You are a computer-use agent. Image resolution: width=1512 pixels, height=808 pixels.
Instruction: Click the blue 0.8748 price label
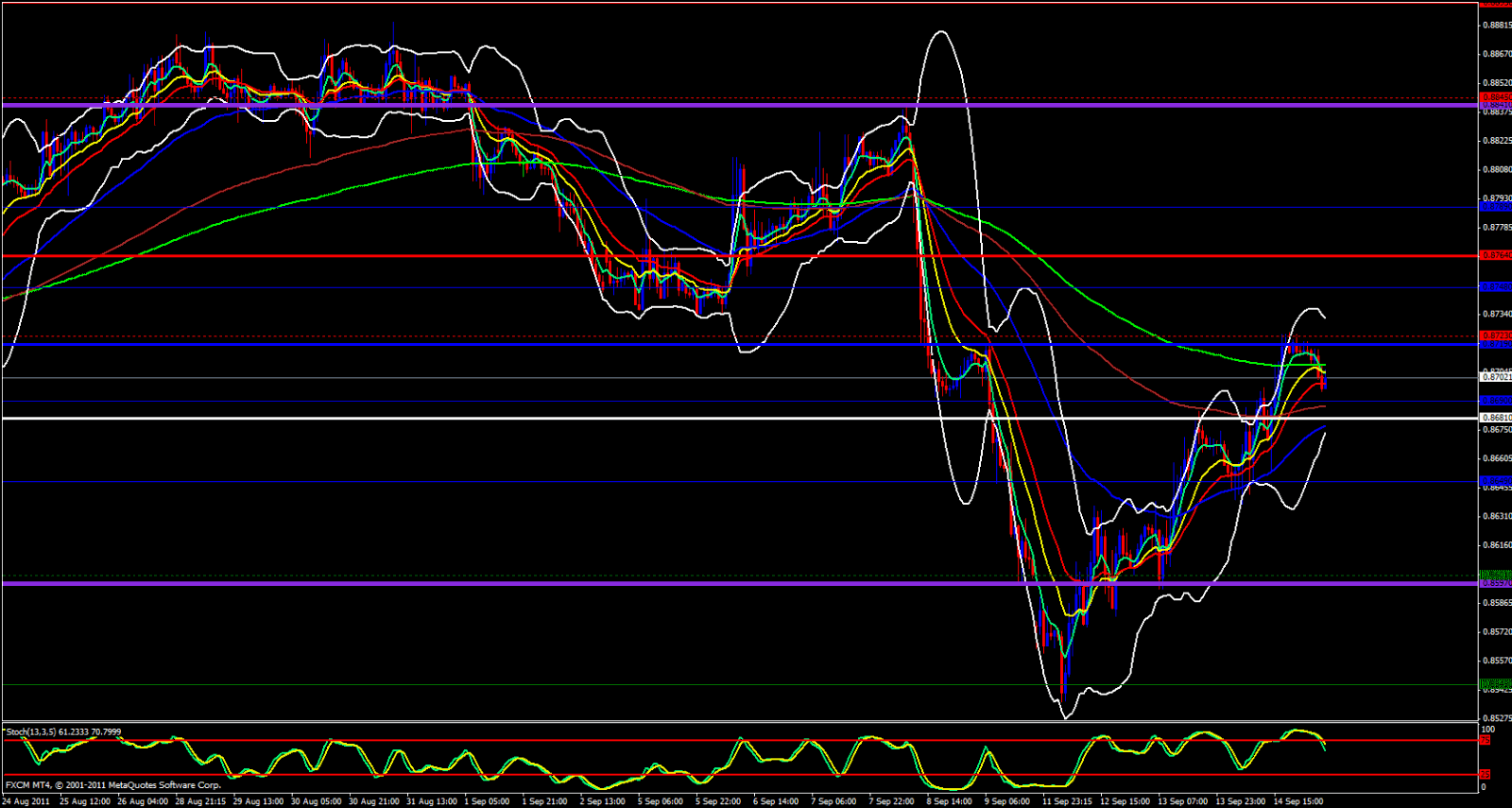[x=1495, y=287]
